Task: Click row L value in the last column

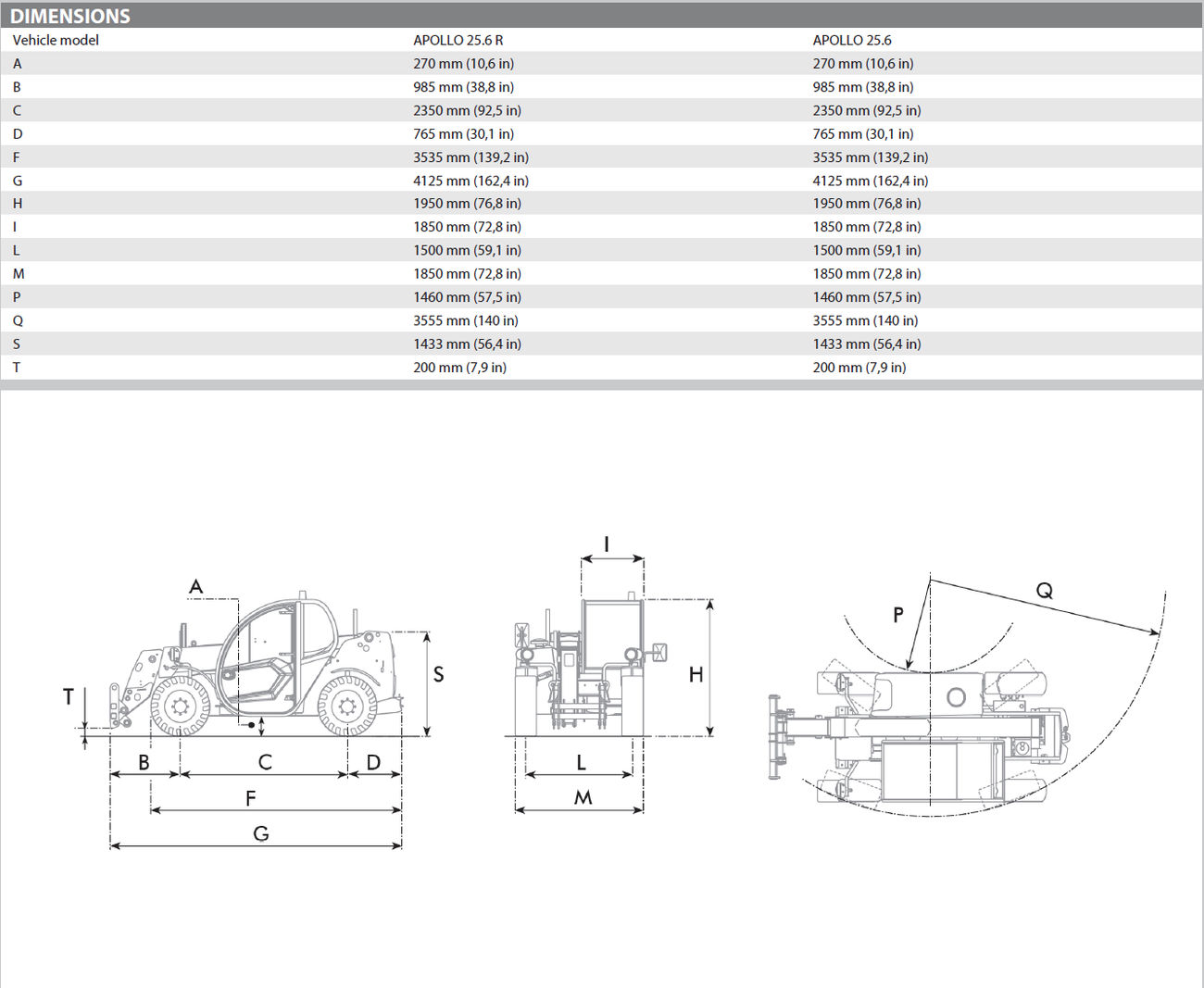Action: click(867, 250)
